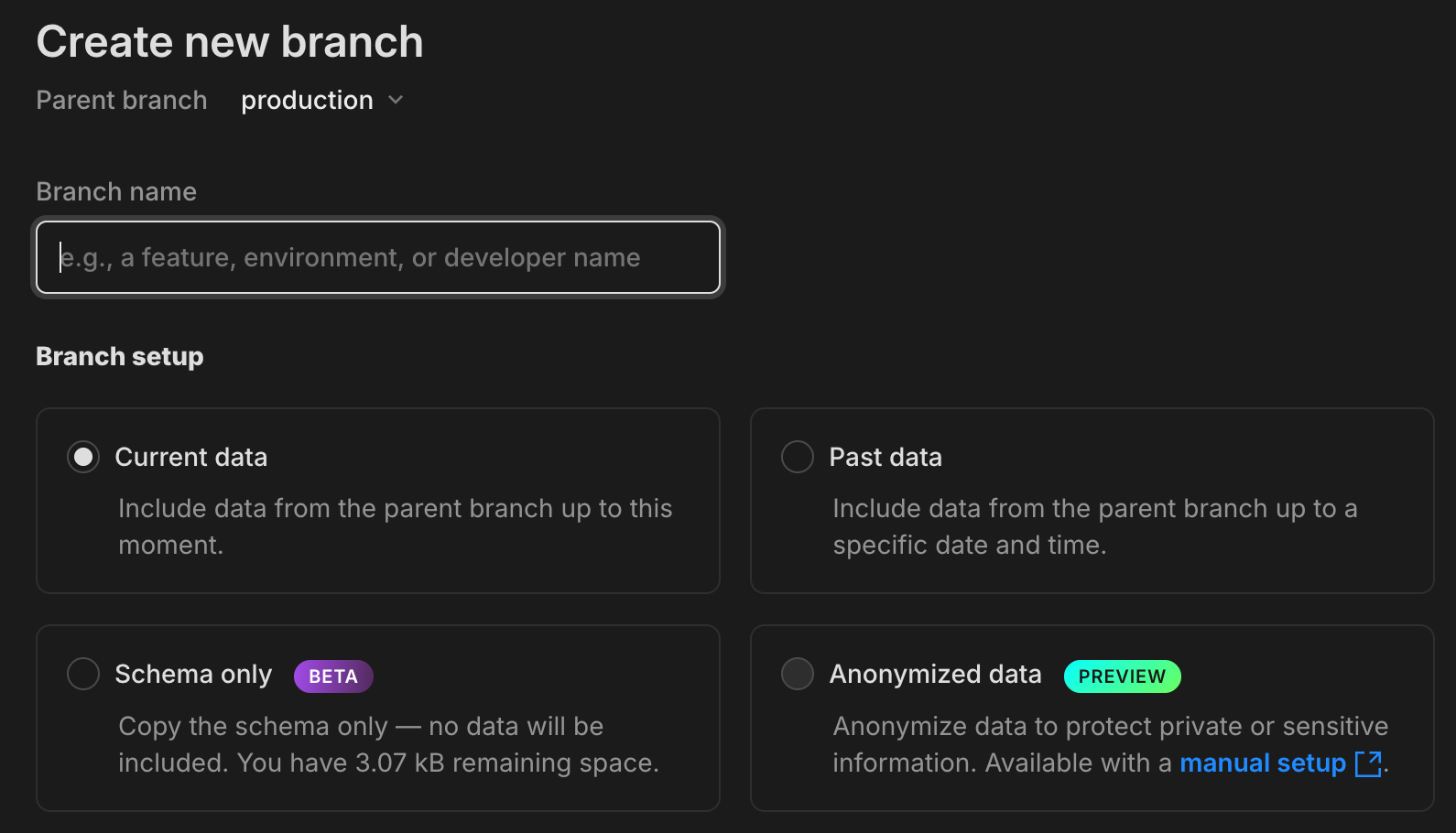Click the Past data card description text
This screenshot has width=1456, height=833.
1095,526
